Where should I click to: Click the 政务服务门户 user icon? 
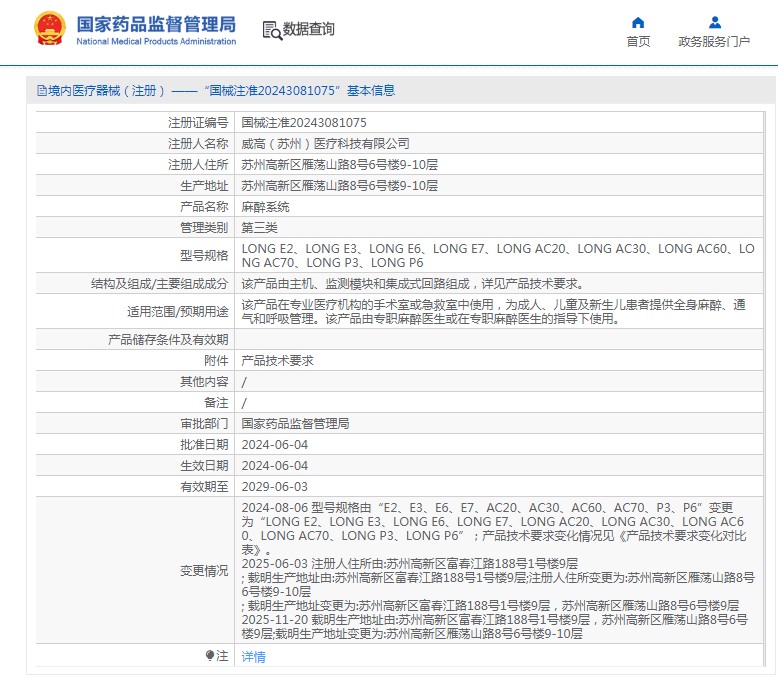click(715, 22)
